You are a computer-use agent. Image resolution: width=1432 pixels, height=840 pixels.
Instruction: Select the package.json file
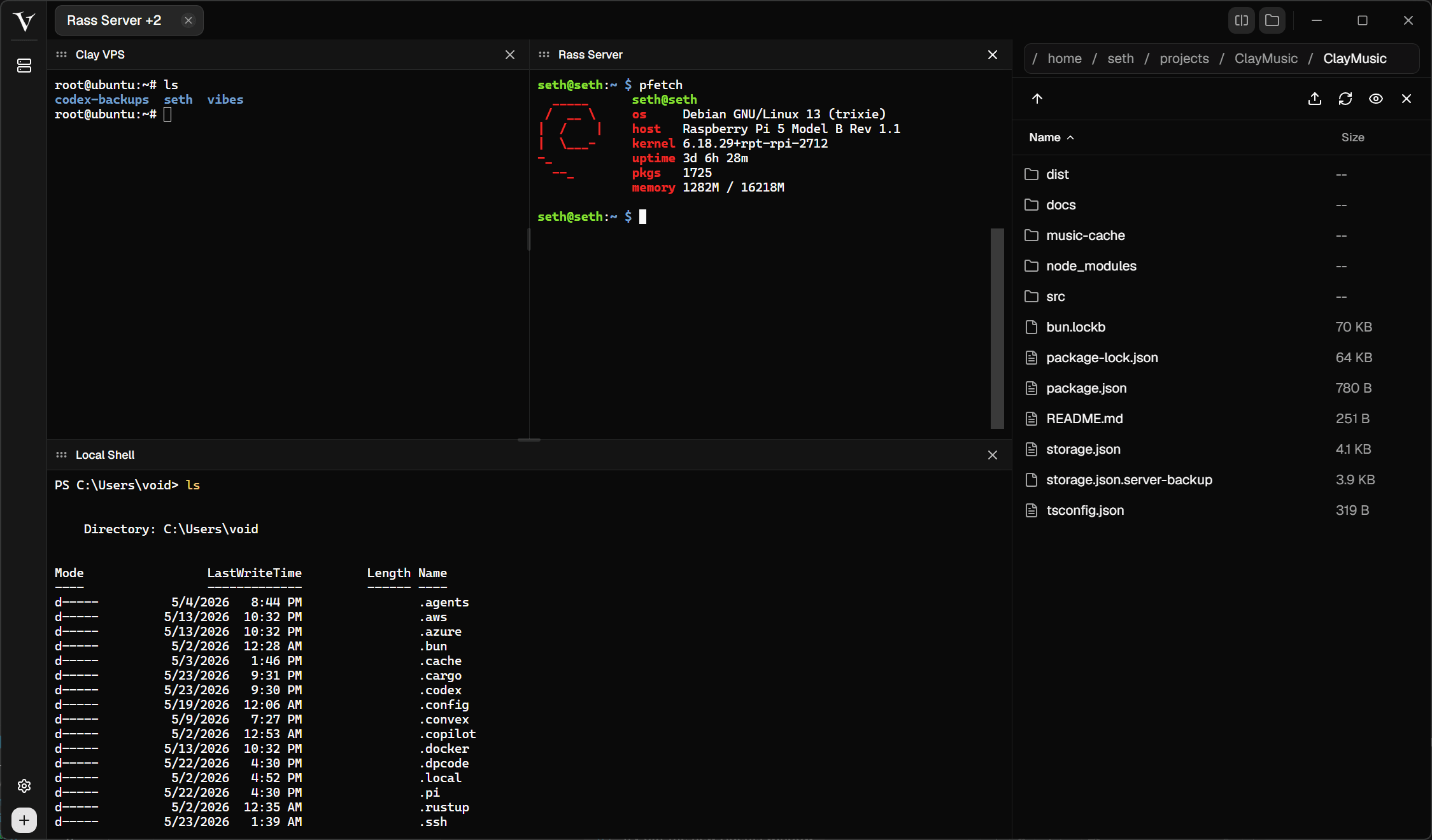pos(1222,388)
